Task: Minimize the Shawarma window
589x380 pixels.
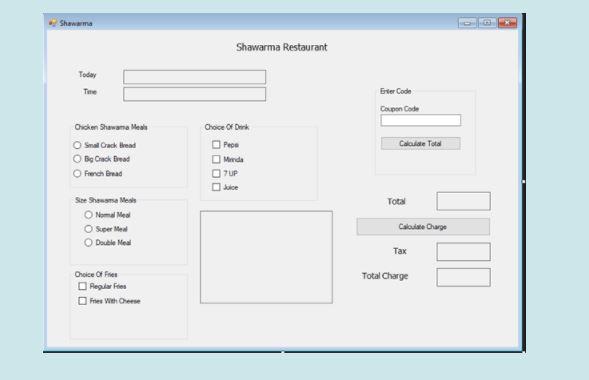Action: pyautogui.click(x=467, y=23)
